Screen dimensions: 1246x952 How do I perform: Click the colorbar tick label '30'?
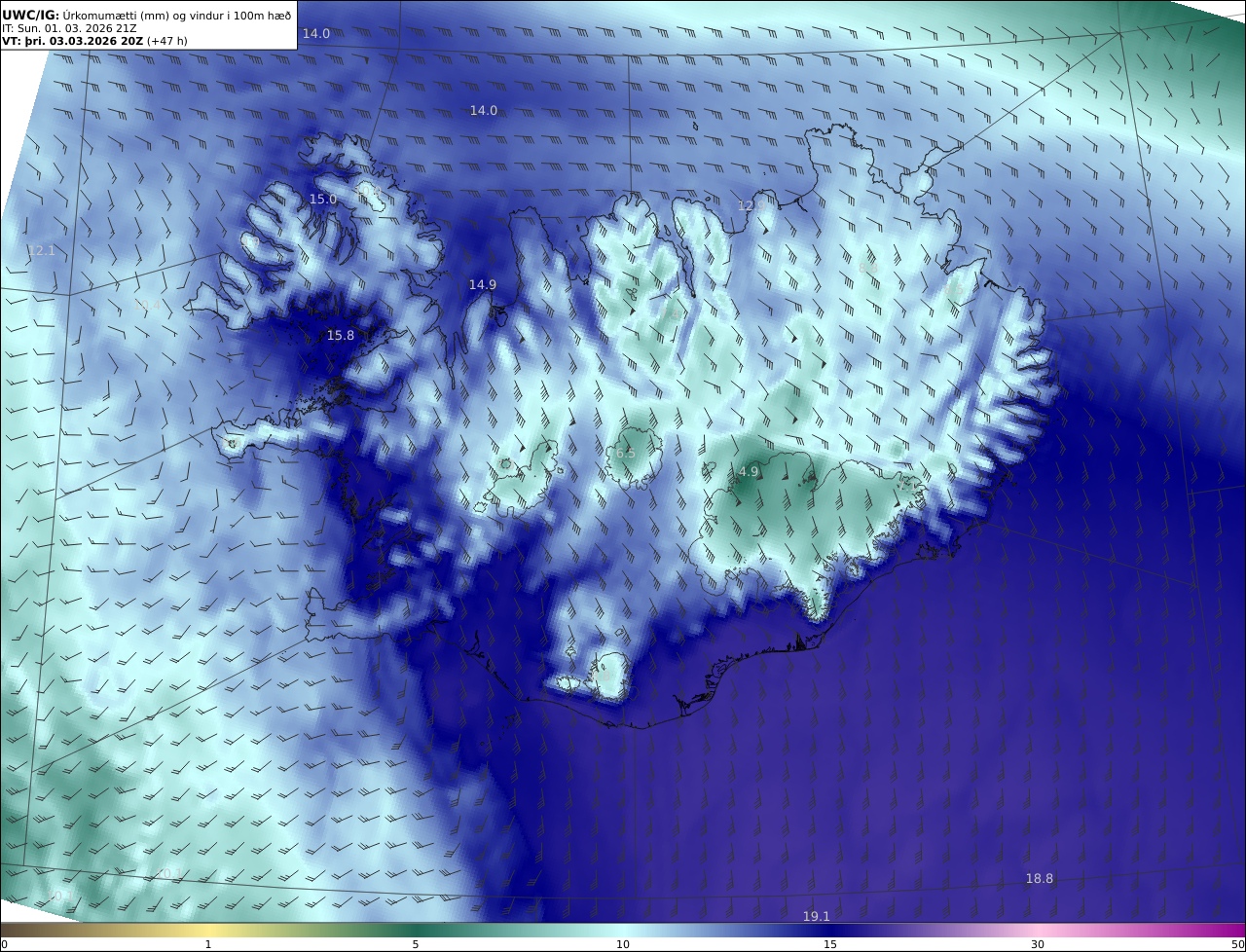(x=1038, y=944)
